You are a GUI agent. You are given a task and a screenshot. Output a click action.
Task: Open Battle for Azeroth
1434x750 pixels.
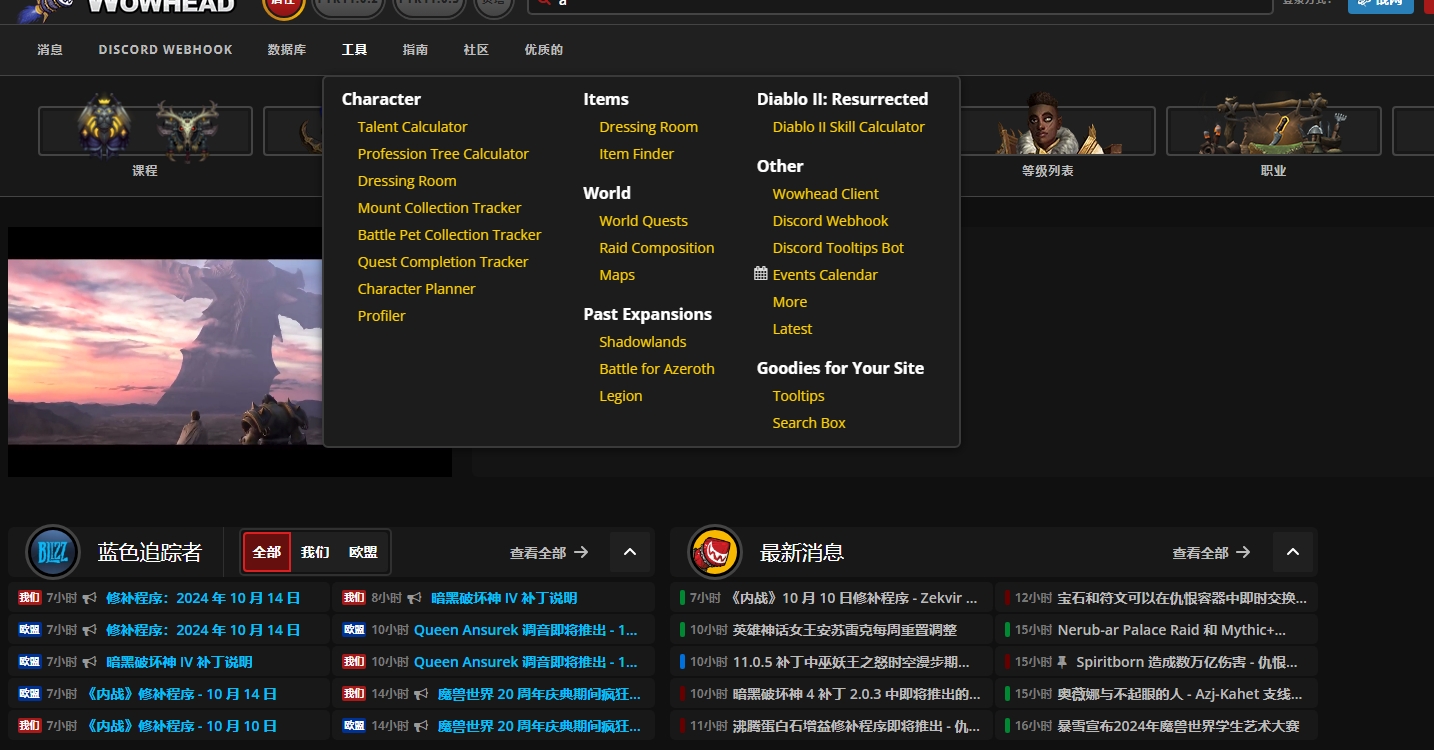pos(656,369)
